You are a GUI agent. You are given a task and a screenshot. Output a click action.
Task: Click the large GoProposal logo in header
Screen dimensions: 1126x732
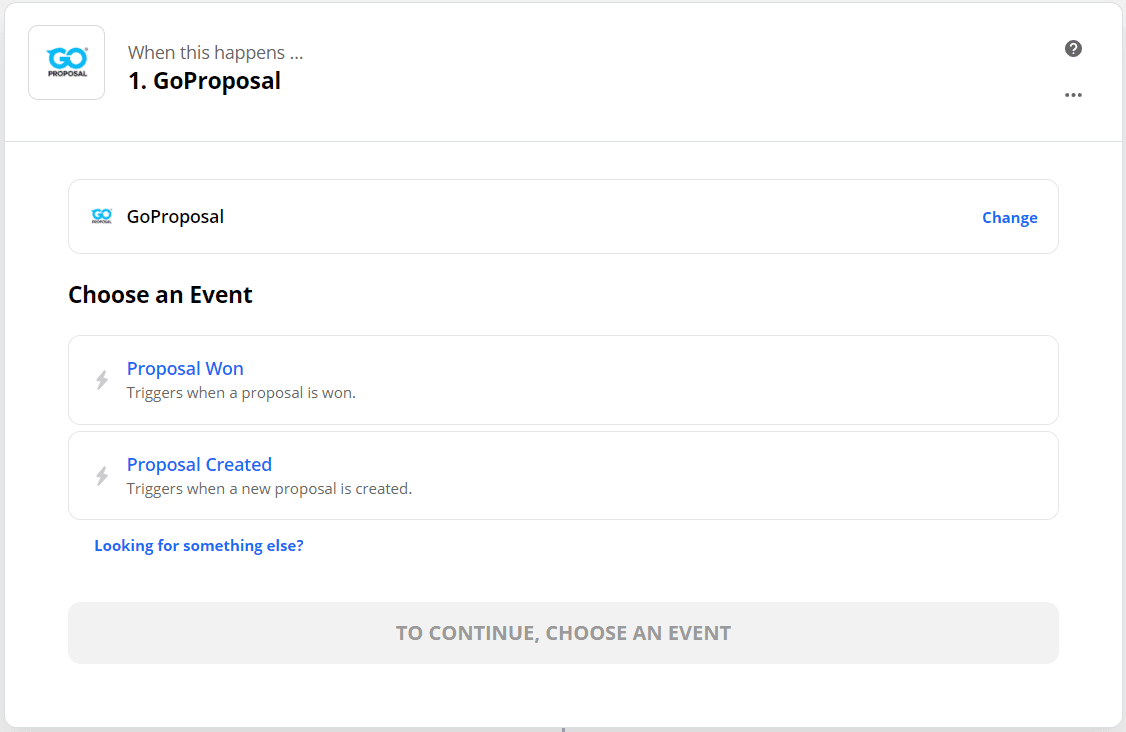pos(67,62)
